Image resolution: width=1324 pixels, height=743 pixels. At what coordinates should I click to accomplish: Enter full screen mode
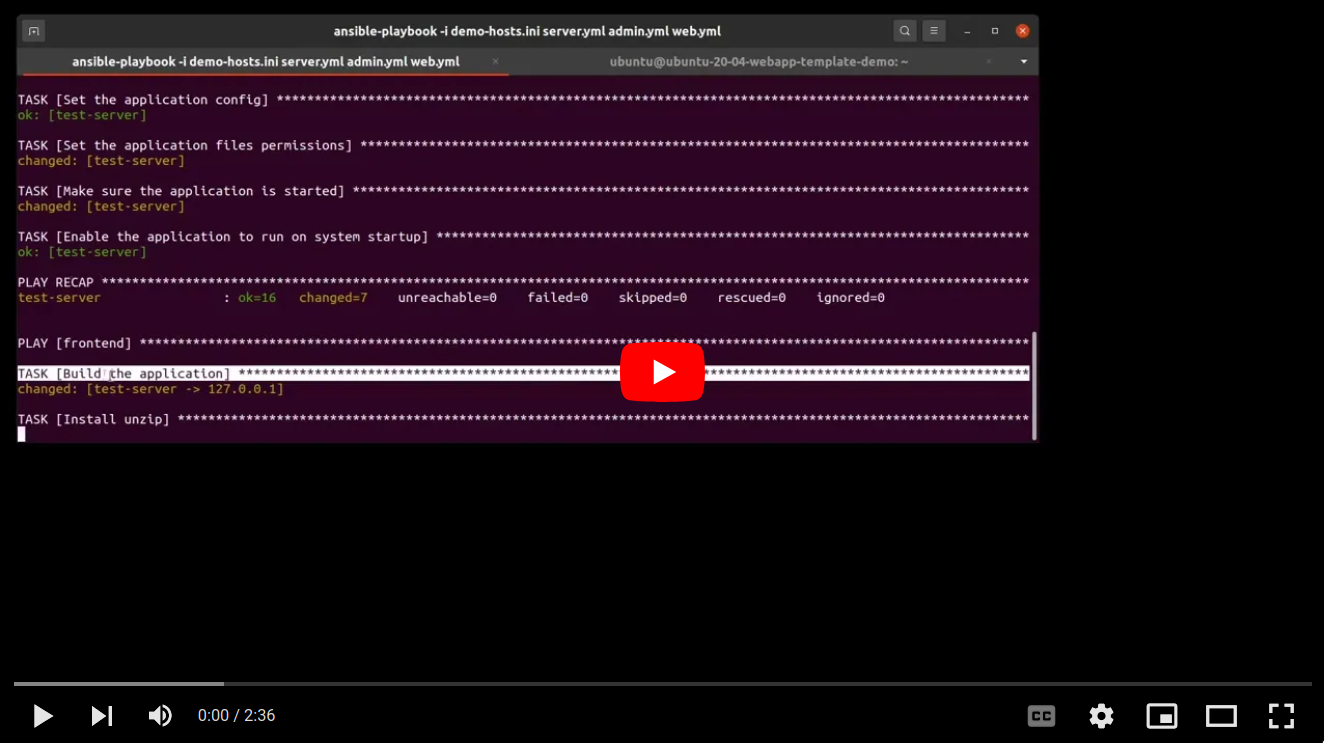[1281, 716]
